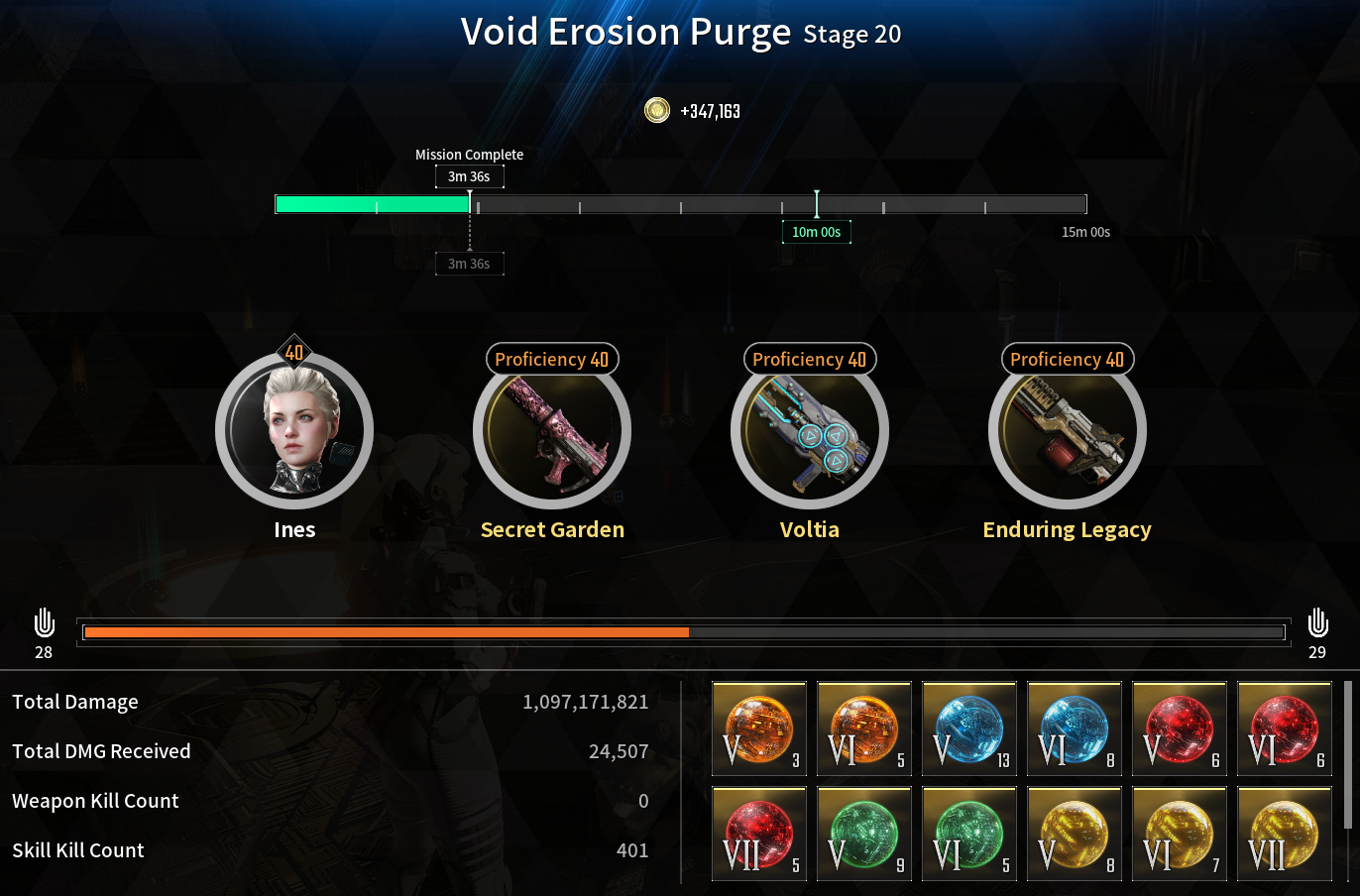Click the blue orb V reward with 13
This screenshot has height=896, width=1360.
click(969, 728)
